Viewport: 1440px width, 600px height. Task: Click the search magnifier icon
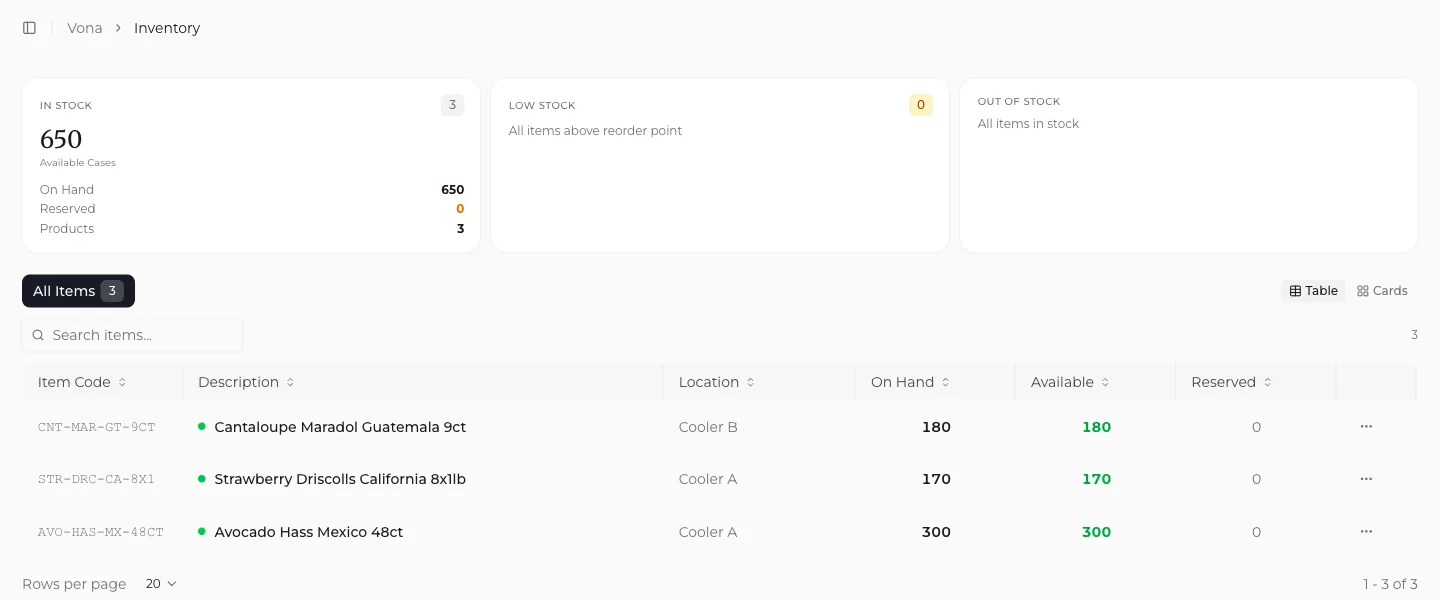(38, 335)
